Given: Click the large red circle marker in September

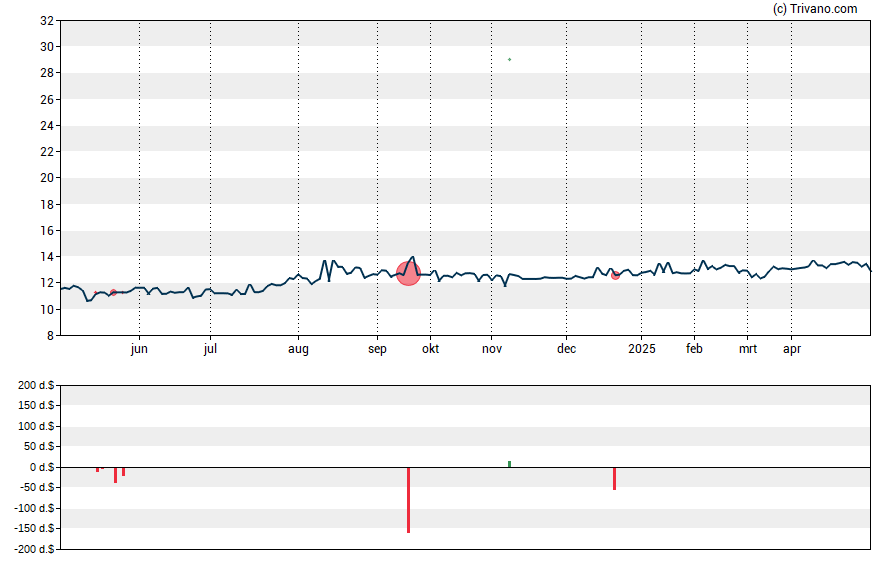Looking at the screenshot, I should click(408, 273).
